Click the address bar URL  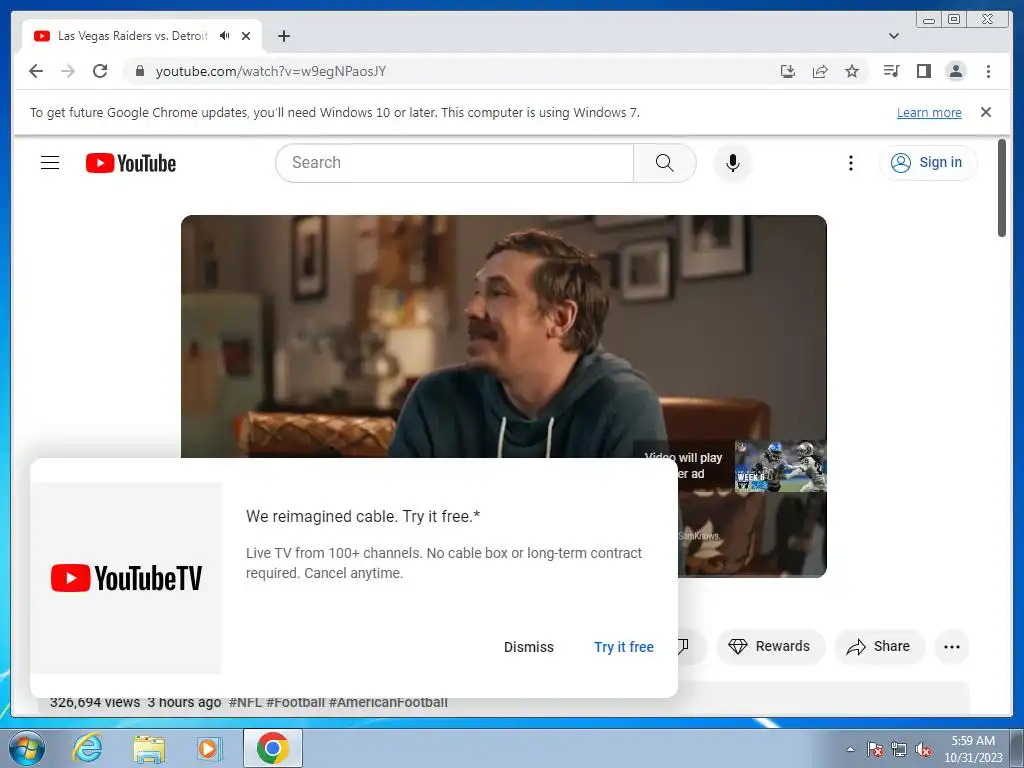[270, 71]
